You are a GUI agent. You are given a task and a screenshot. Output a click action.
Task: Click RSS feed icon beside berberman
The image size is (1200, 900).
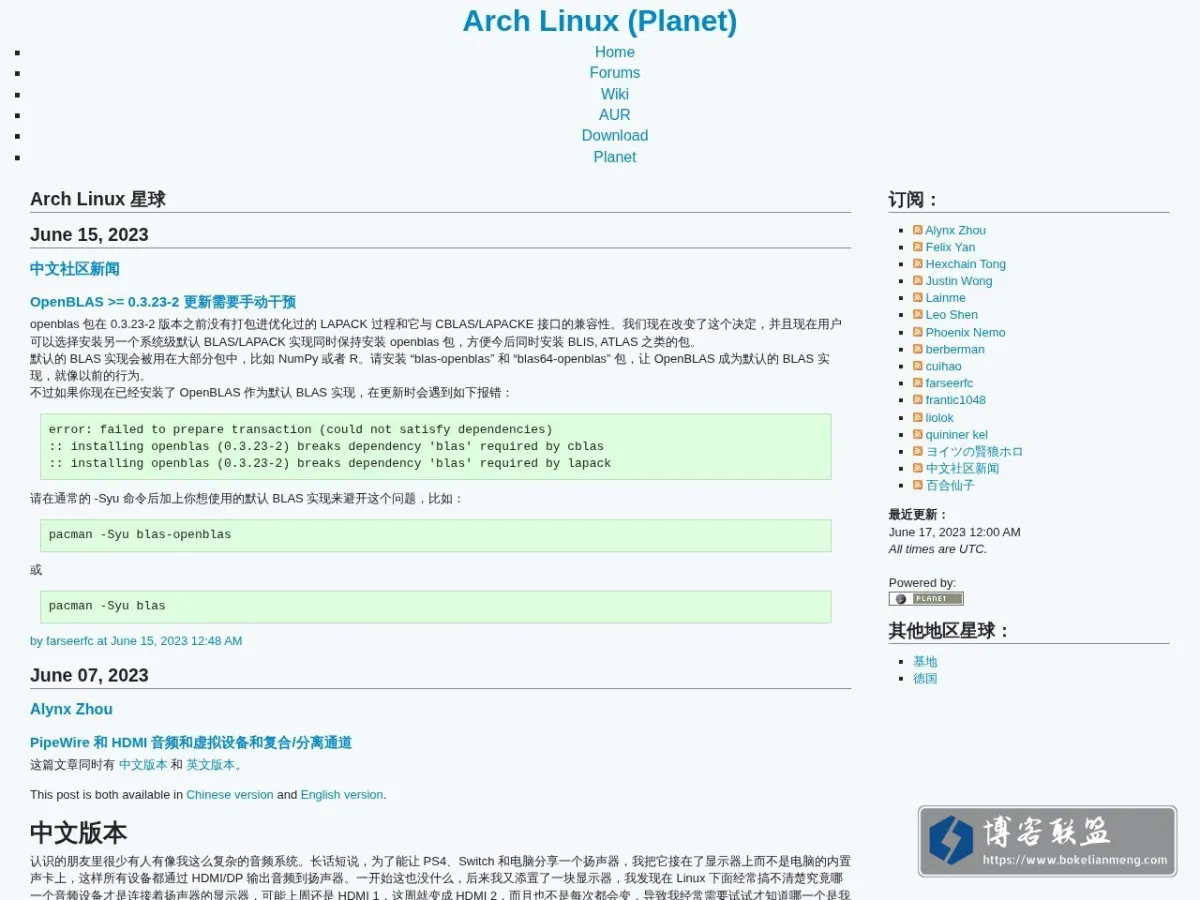pyautogui.click(x=918, y=349)
